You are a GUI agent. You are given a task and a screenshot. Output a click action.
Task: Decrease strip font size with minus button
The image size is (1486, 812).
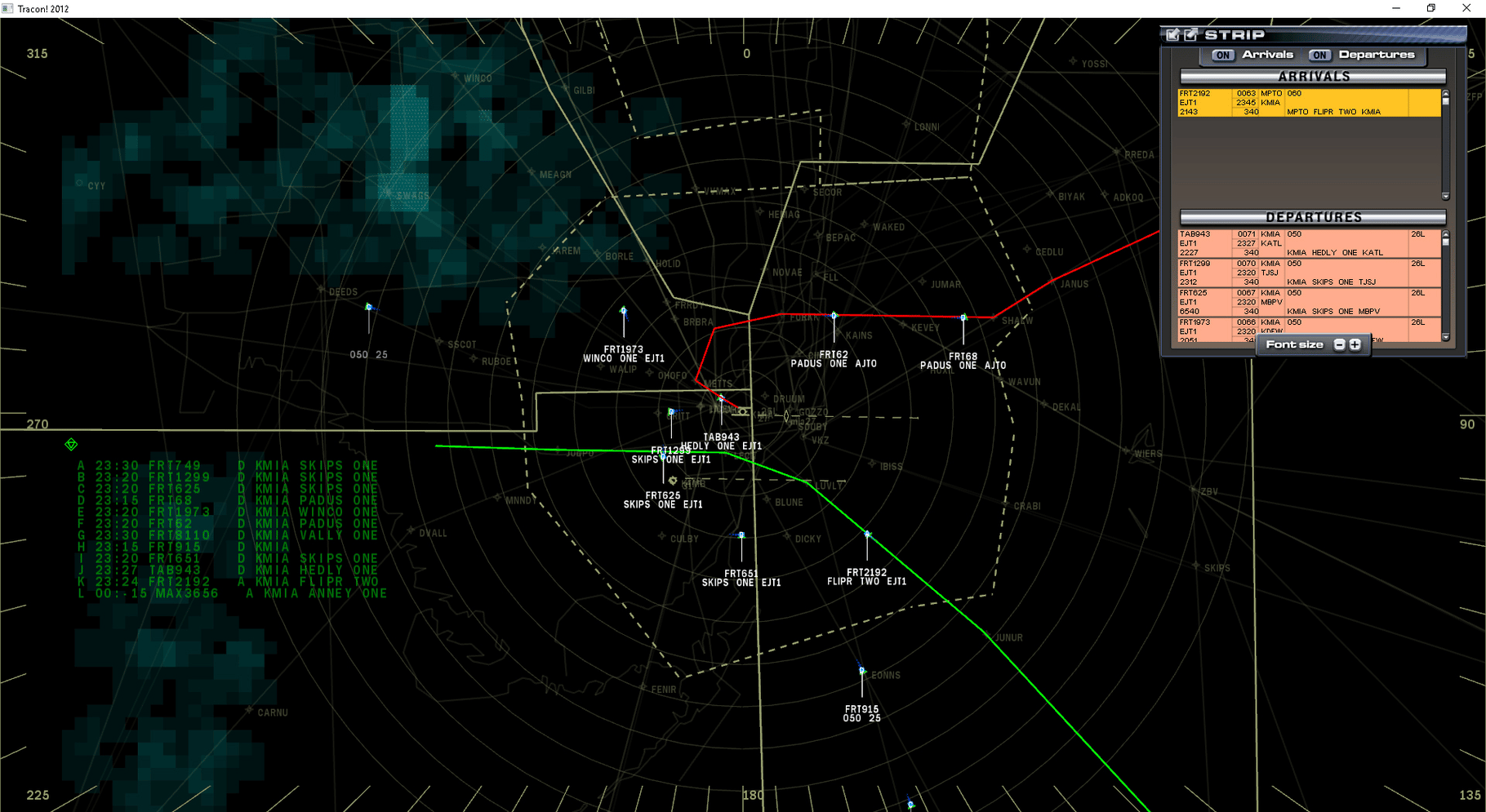1339,344
